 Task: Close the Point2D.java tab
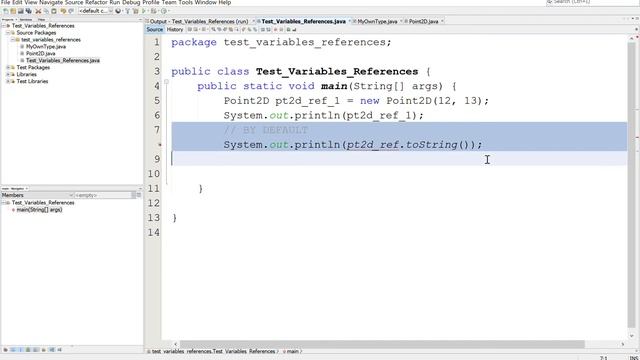(x=442, y=21)
